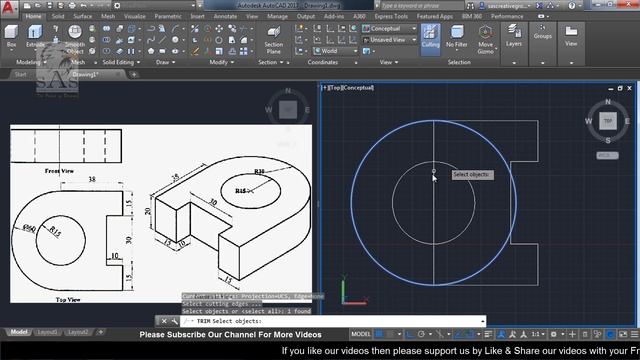Open the Groups panel button
640x360 pixels.
coord(542,32)
